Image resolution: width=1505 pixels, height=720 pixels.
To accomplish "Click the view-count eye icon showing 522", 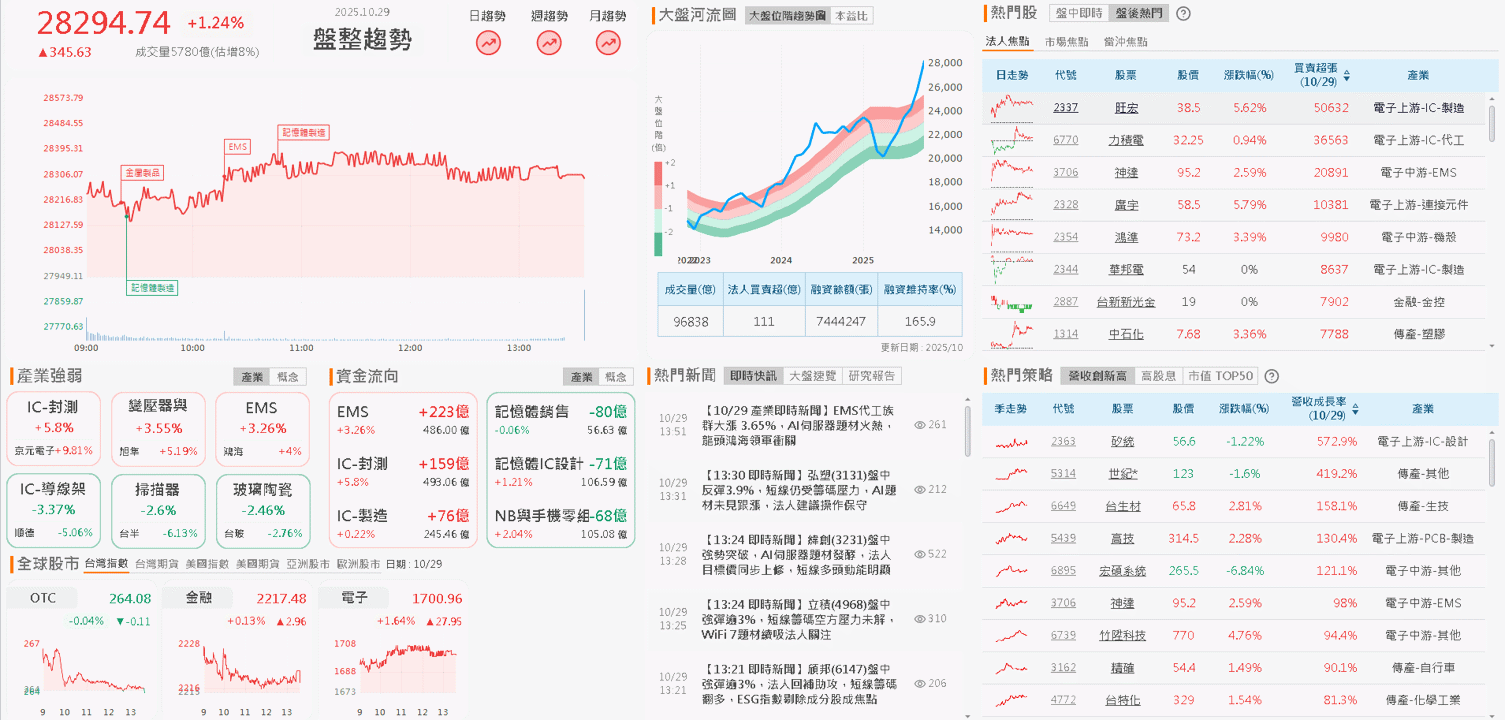I will (x=920, y=554).
